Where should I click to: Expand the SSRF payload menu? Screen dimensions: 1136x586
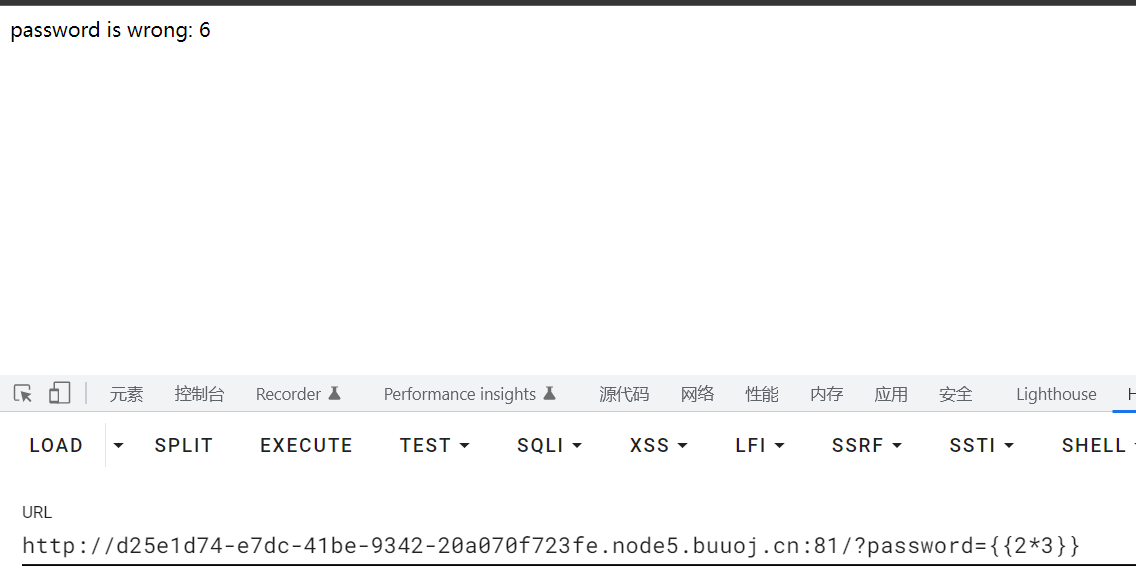(x=895, y=445)
